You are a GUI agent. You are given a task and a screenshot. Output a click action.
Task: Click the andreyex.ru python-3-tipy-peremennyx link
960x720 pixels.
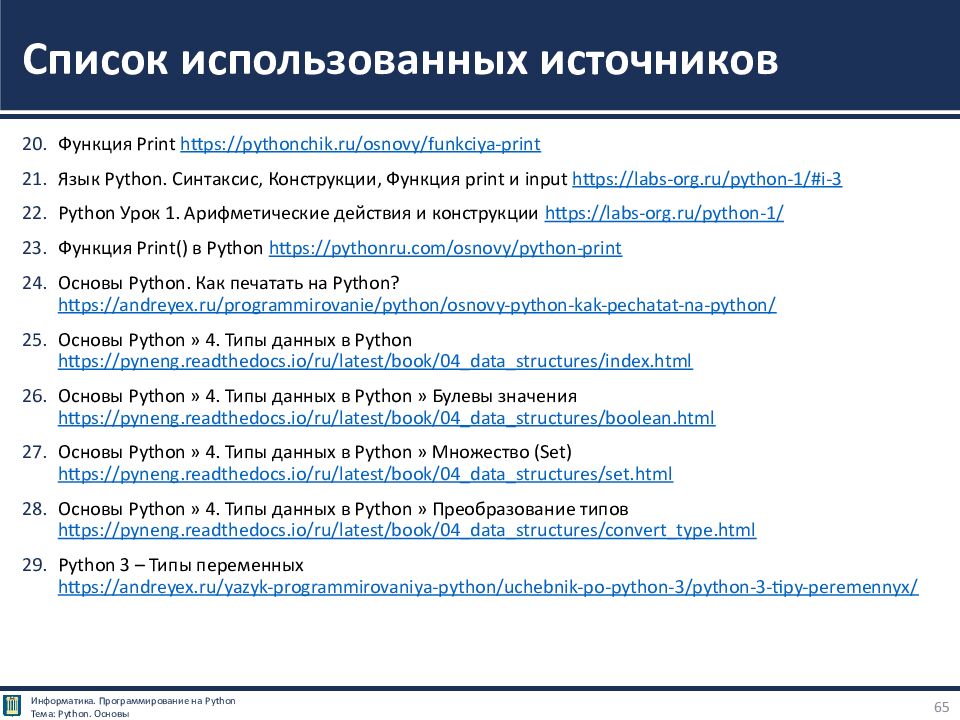click(488, 587)
